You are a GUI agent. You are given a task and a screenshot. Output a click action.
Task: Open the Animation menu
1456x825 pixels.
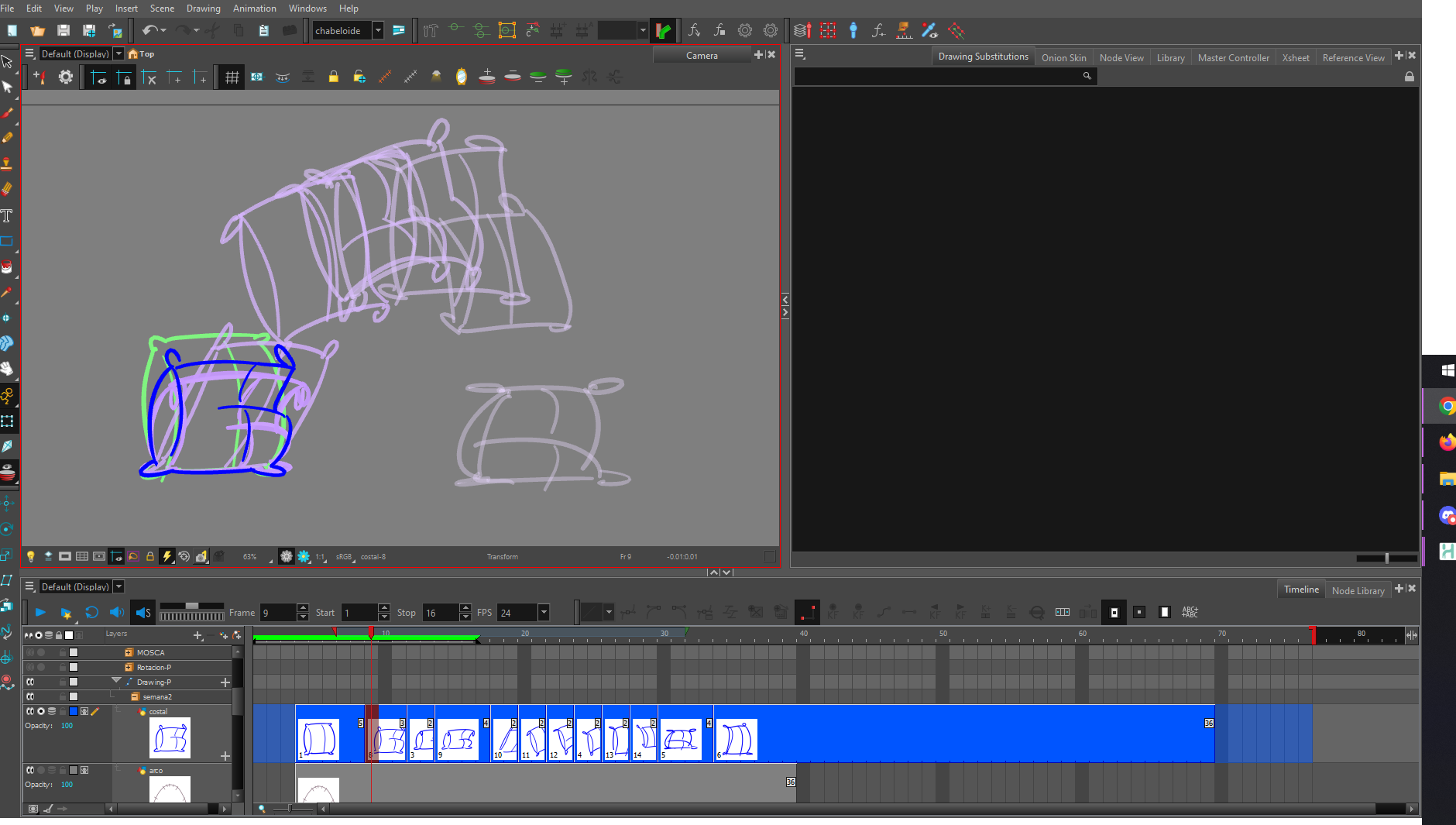254,8
